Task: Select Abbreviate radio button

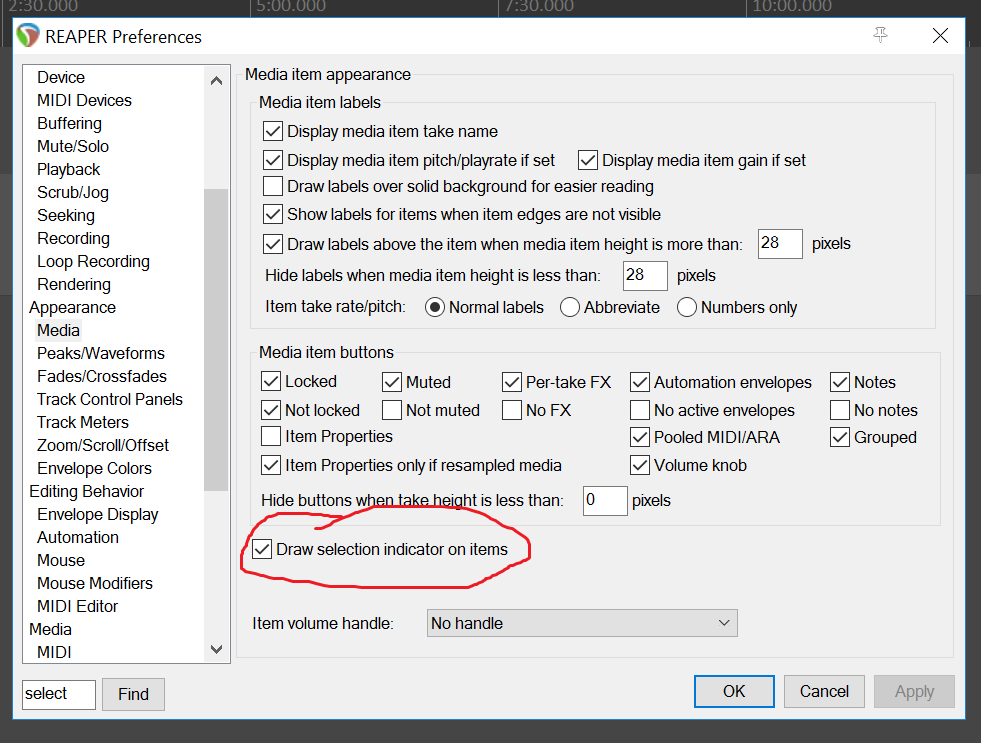Action: [569, 307]
